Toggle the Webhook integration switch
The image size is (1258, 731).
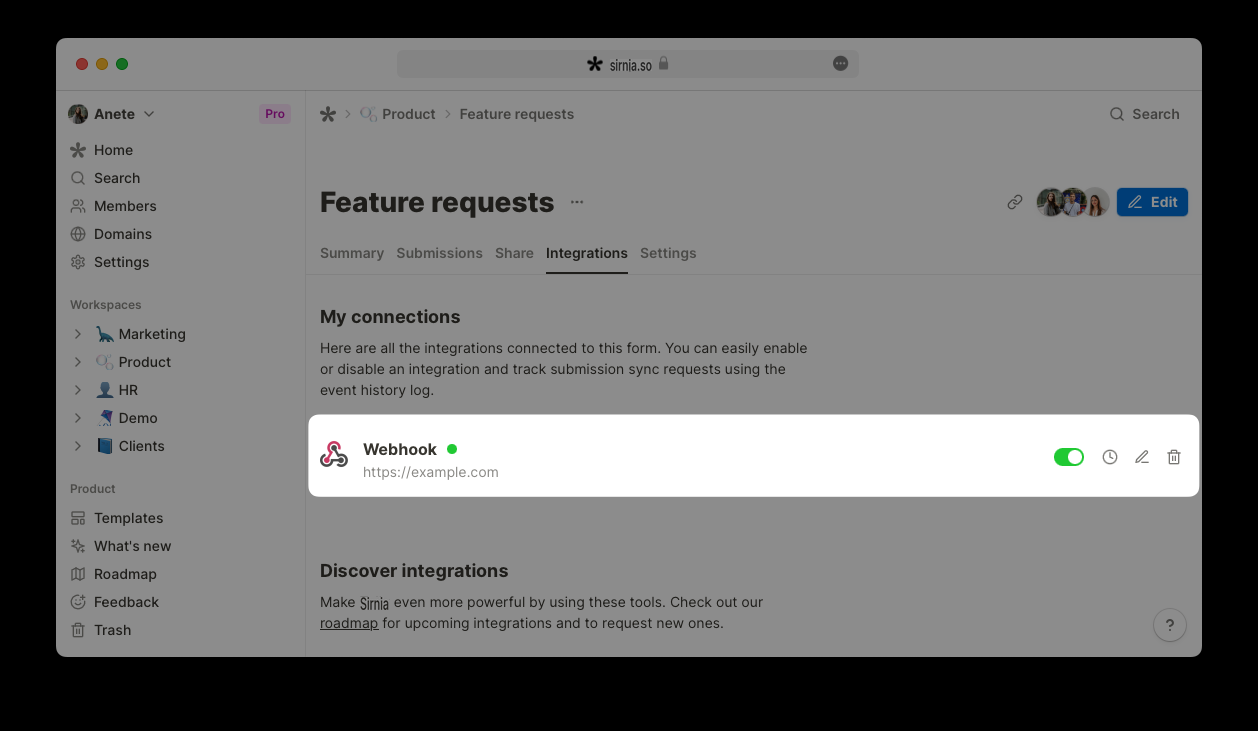tap(1069, 457)
